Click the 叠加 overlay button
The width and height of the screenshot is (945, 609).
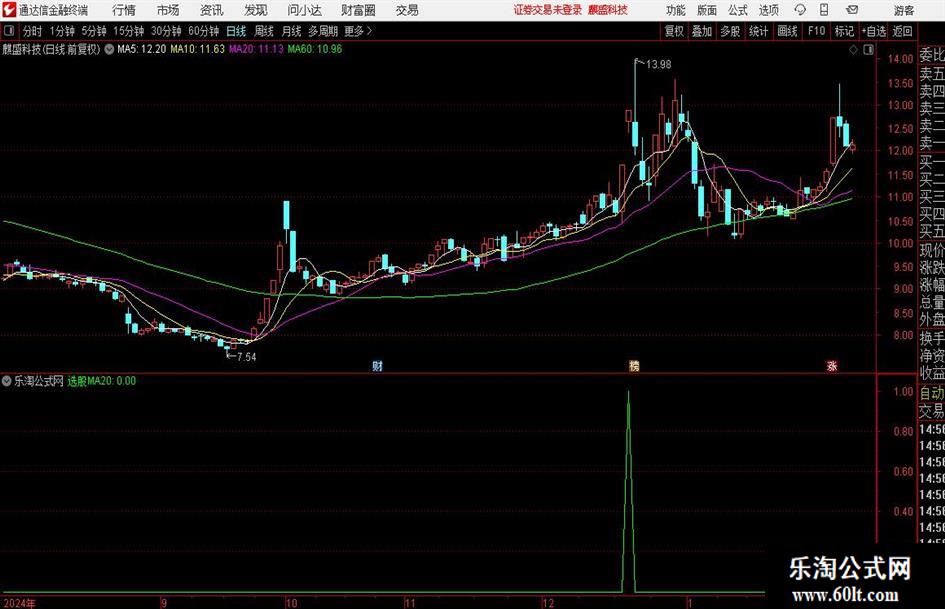pos(702,31)
